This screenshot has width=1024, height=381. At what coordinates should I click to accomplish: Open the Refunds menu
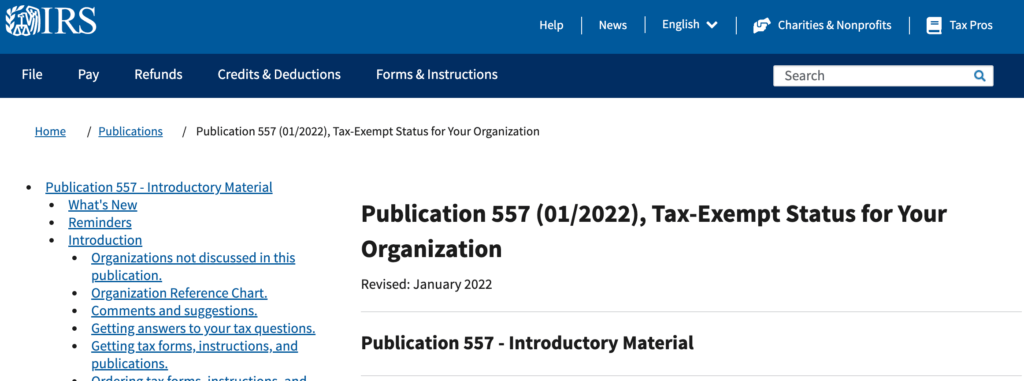click(x=158, y=75)
